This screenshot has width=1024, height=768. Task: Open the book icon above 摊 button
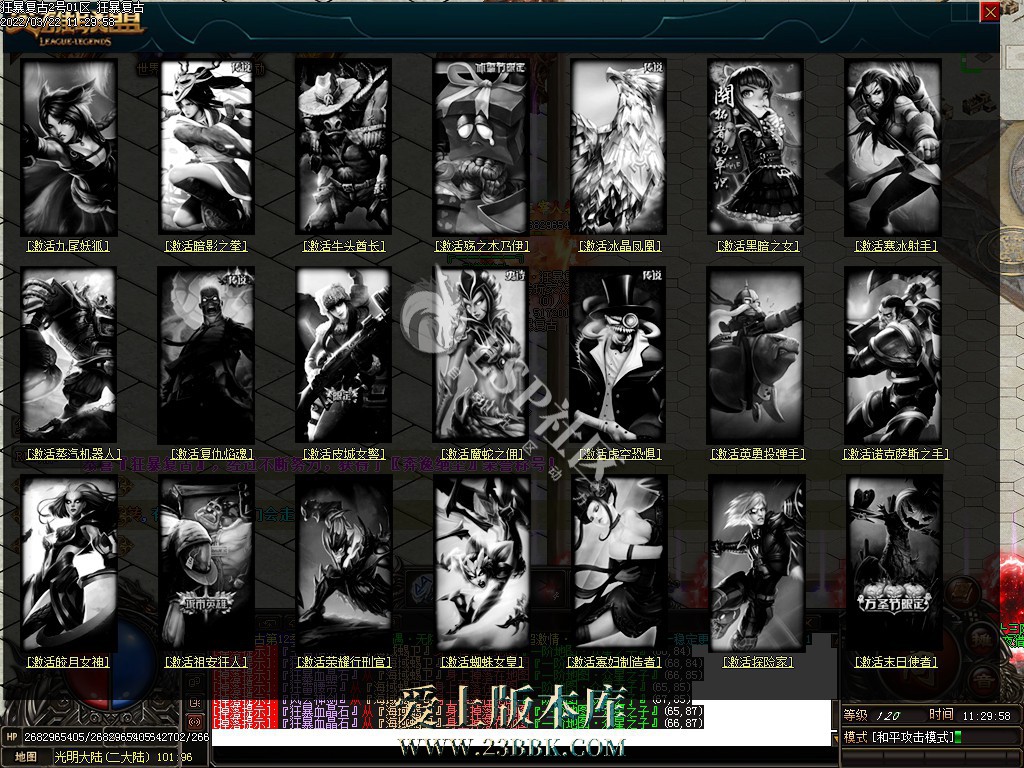point(964,593)
